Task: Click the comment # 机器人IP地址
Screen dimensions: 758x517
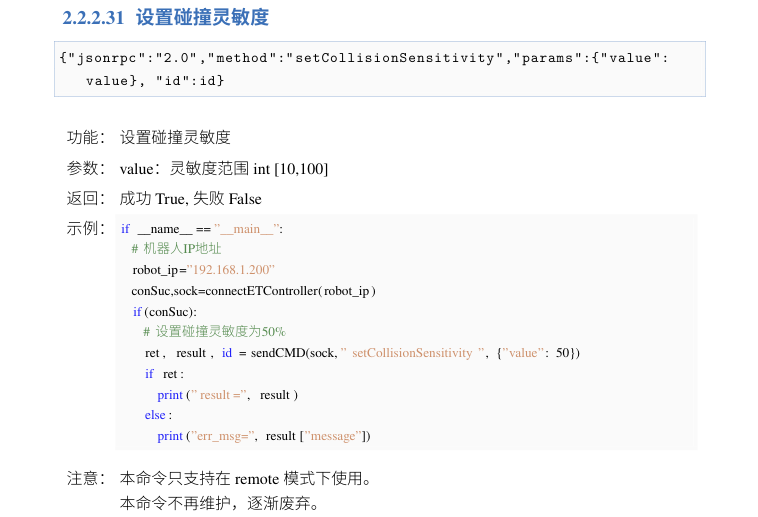Action: [176, 249]
